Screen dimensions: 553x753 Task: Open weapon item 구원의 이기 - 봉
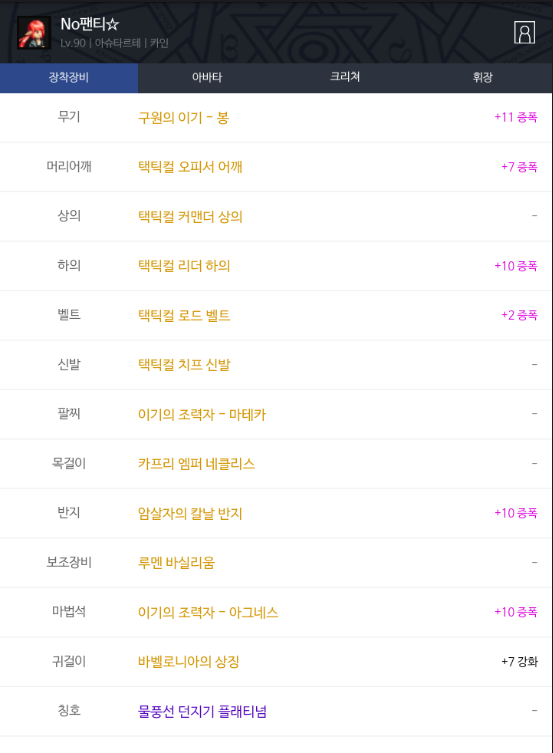point(183,118)
